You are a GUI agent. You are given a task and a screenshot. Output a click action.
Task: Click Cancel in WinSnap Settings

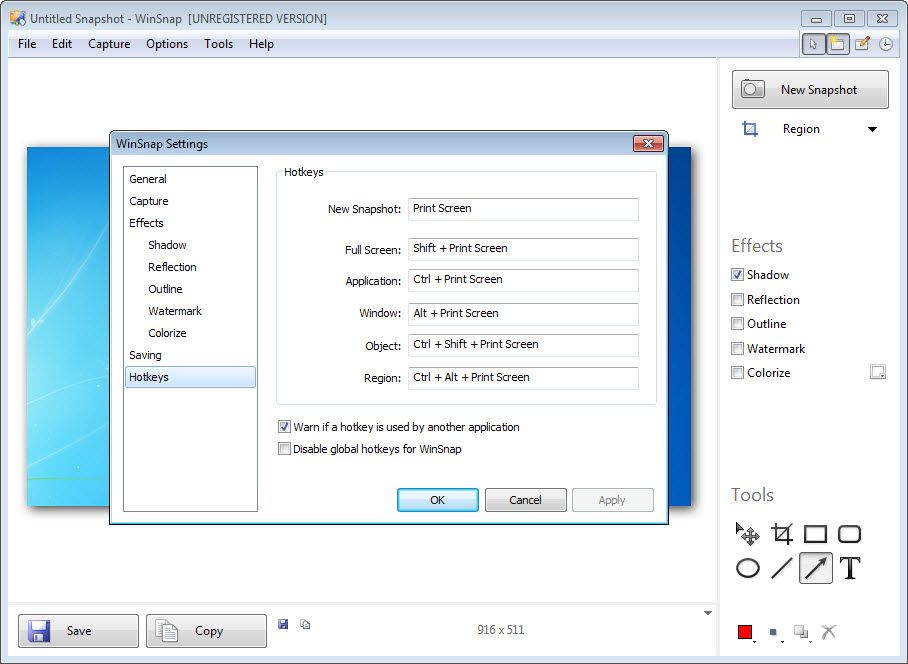(525, 500)
